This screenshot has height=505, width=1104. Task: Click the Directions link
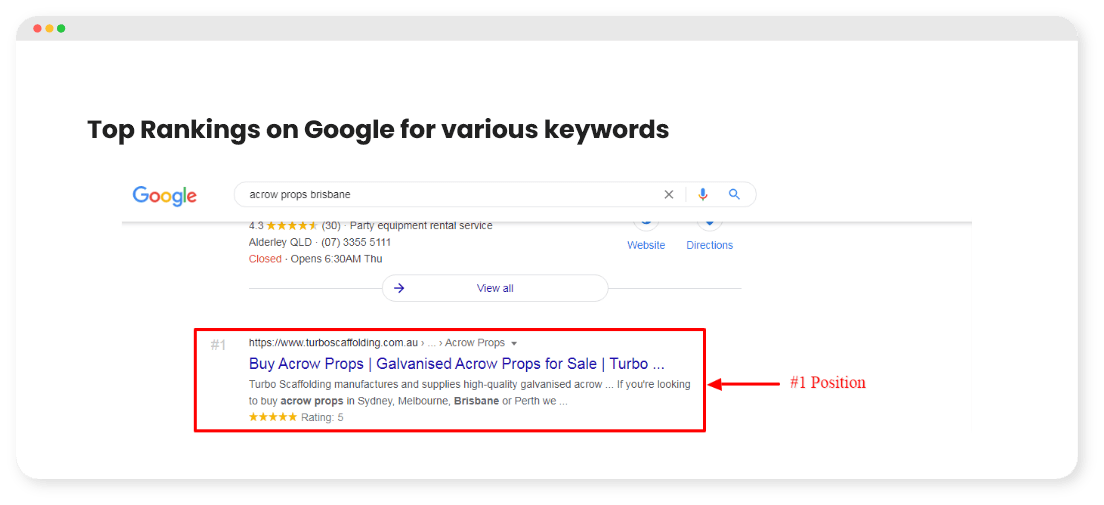[x=710, y=245]
